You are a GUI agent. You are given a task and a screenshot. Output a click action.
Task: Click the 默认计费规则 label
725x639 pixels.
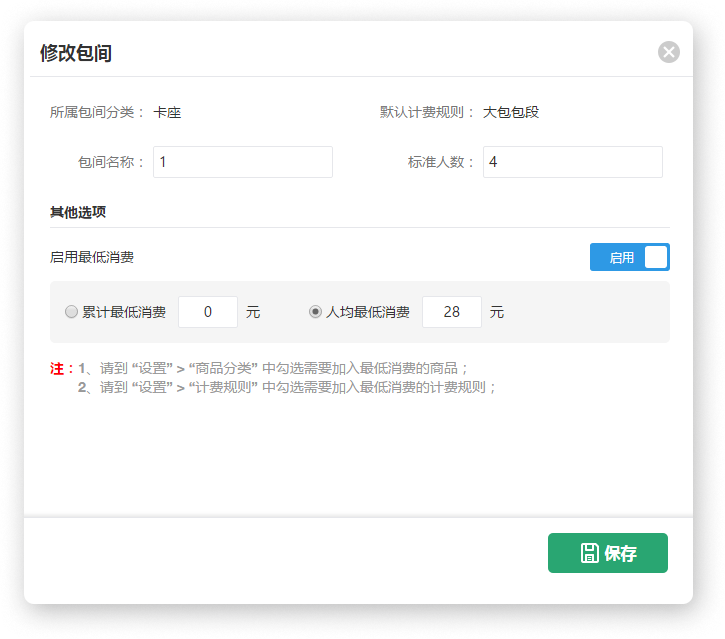(x=426, y=112)
